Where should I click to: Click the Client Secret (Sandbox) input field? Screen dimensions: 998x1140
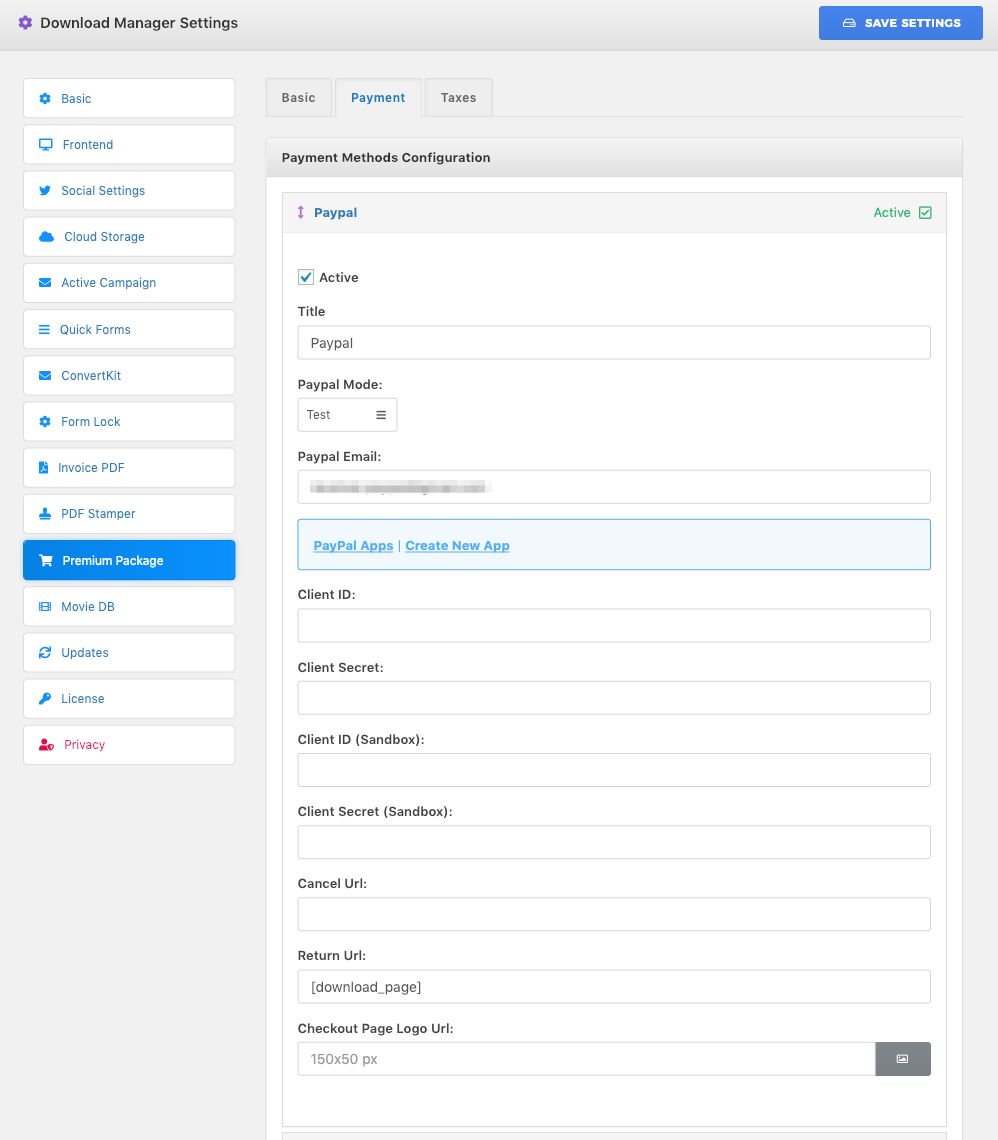[614, 842]
